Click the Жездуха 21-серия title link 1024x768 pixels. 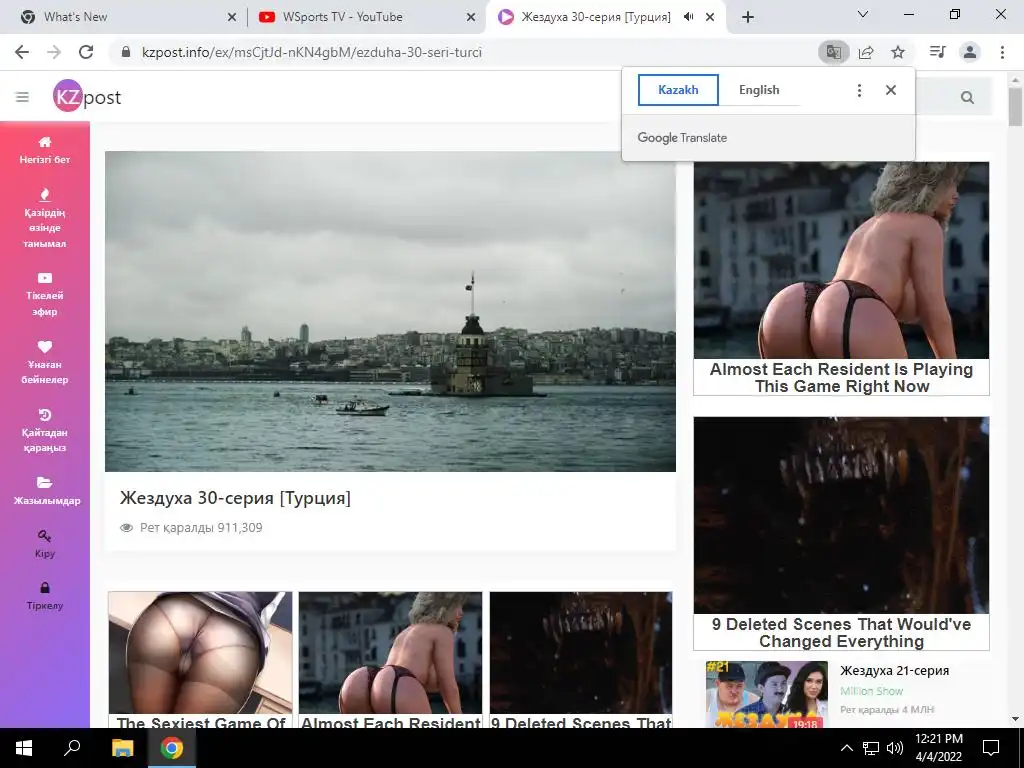(x=895, y=671)
